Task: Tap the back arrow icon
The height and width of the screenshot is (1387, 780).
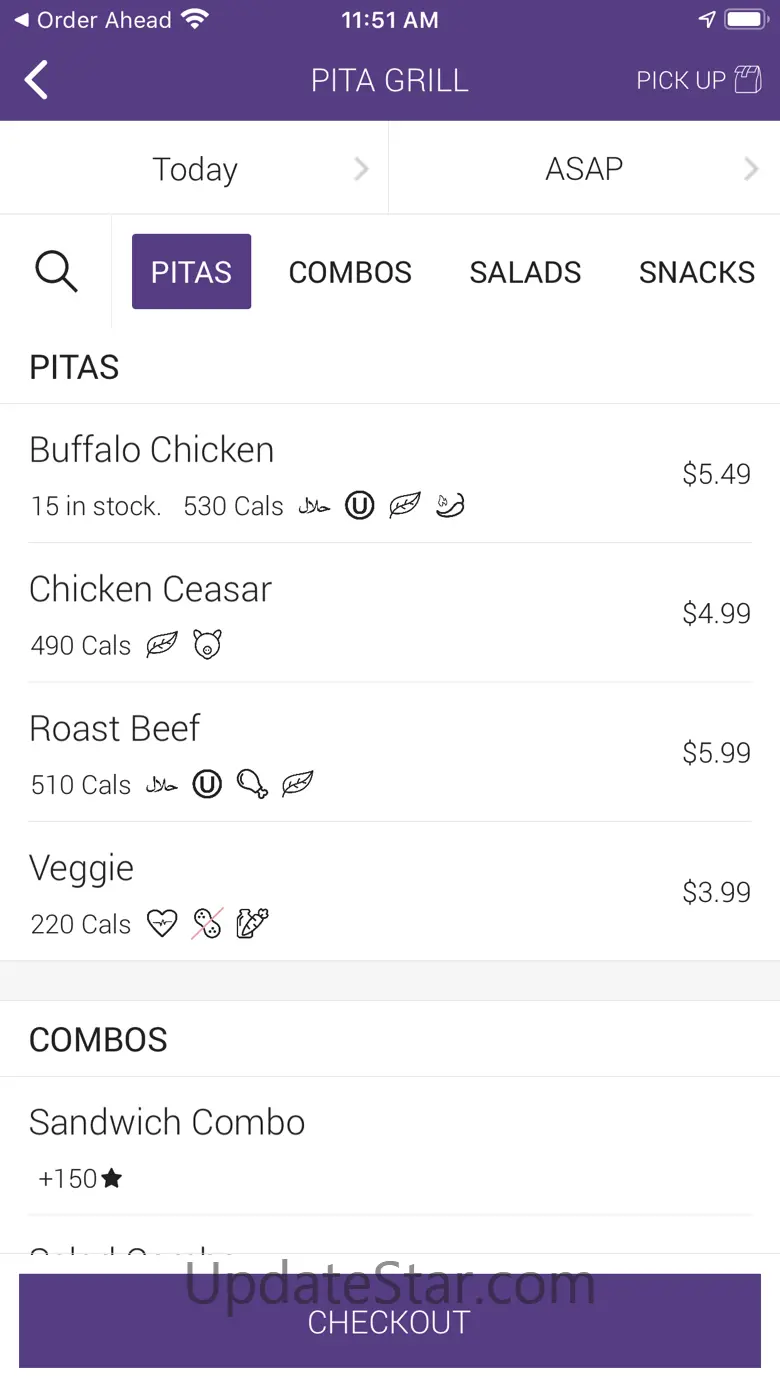Action: coord(37,80)
